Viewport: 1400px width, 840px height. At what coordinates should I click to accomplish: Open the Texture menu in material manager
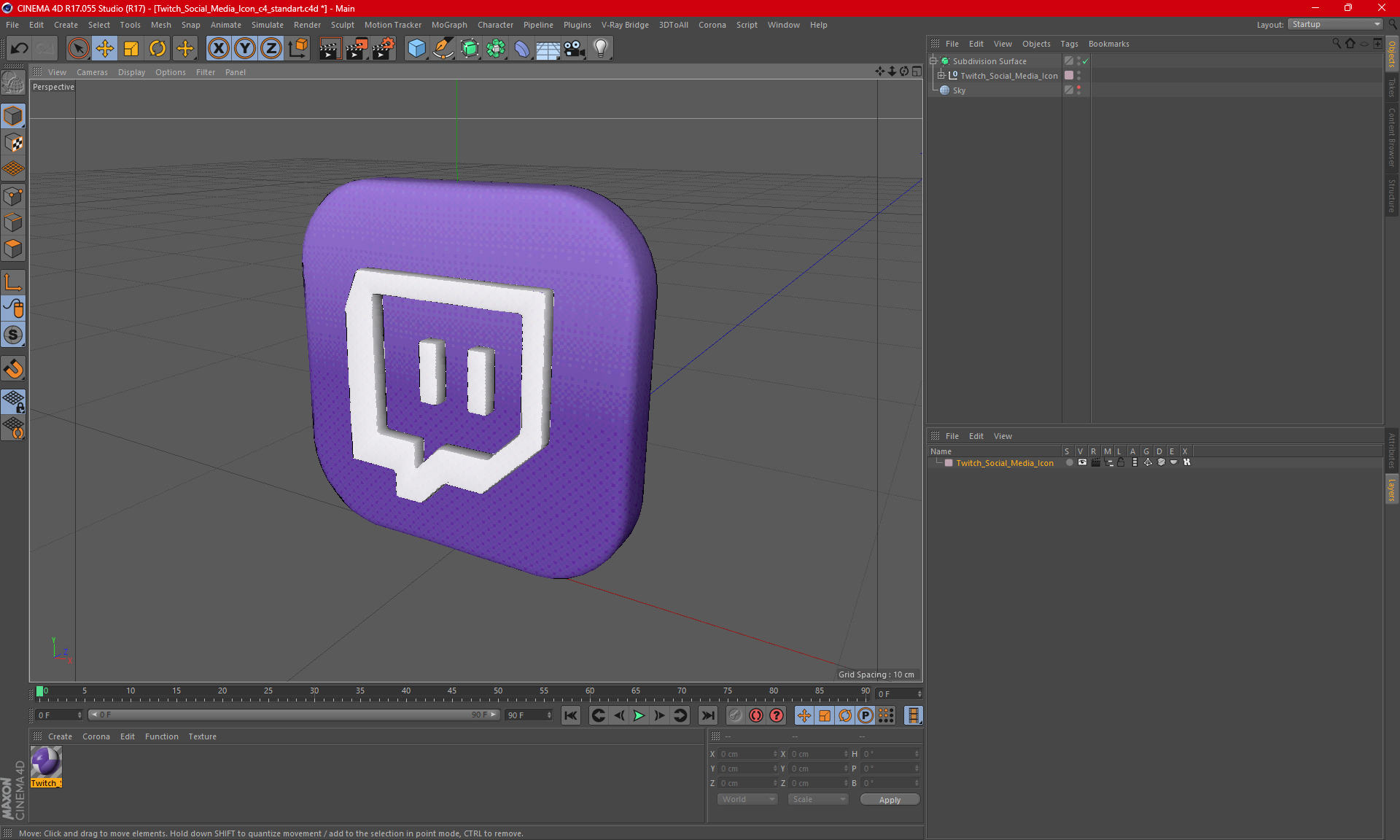[x=202, y=736]
